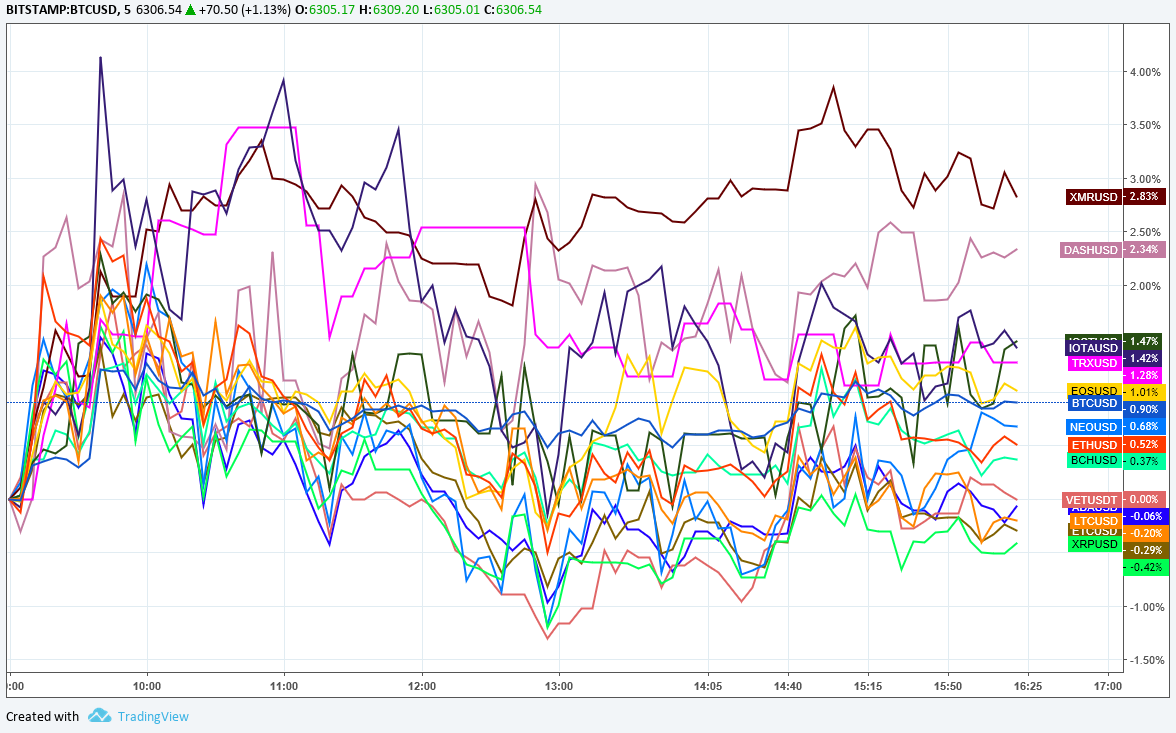The height and width of the screenshot is (733, 1176).
Task: Click the -0.20% price scale tag
Action: 1146,533
